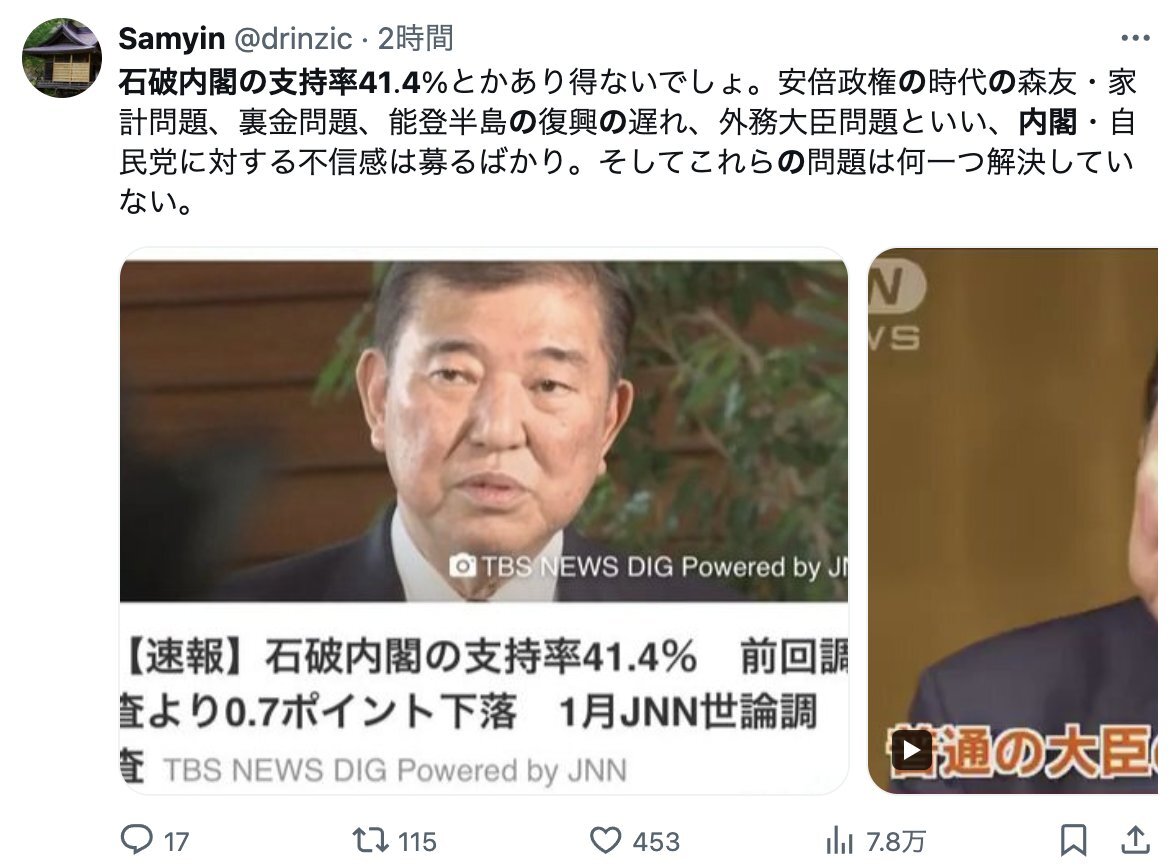Open view analytics bar chart icon
This screenshot has width=1176, height=866.
tap(839, 841)
